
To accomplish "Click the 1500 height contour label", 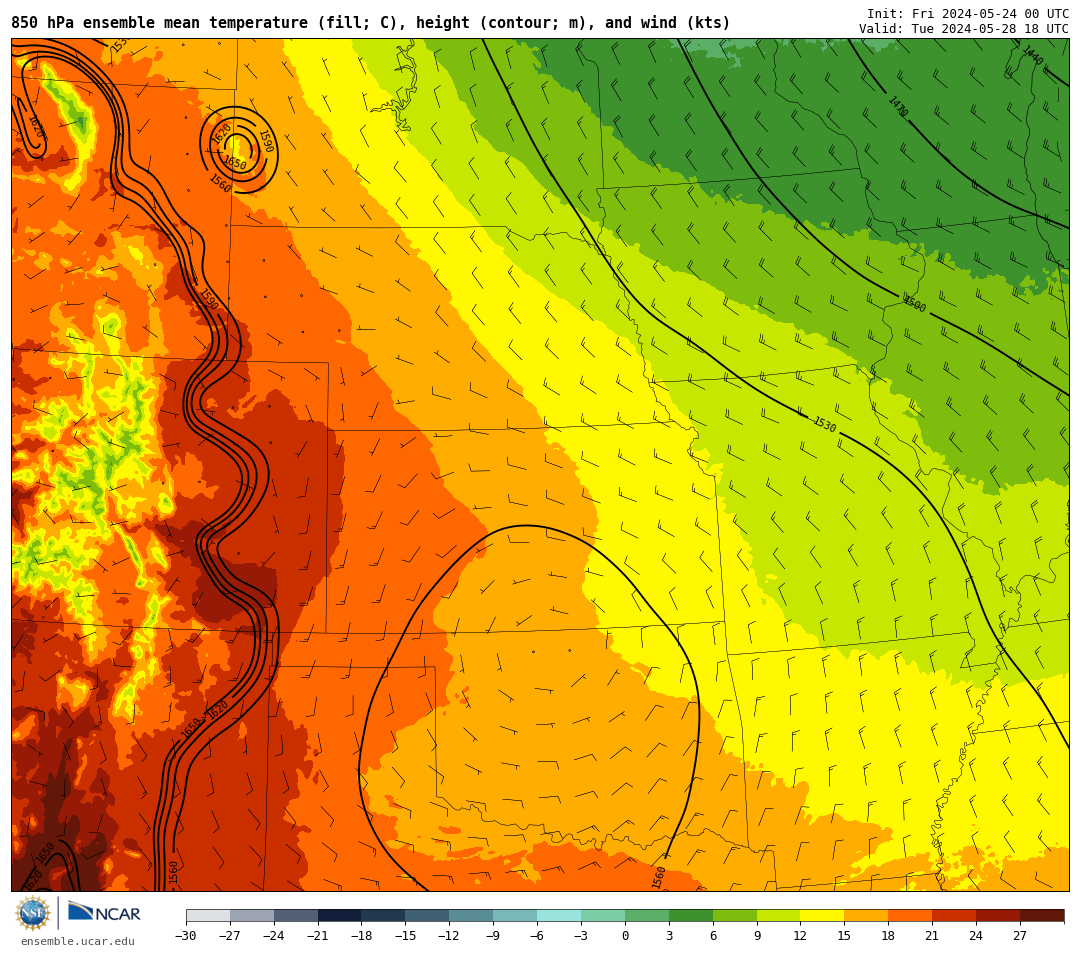I will coord(914,304).
